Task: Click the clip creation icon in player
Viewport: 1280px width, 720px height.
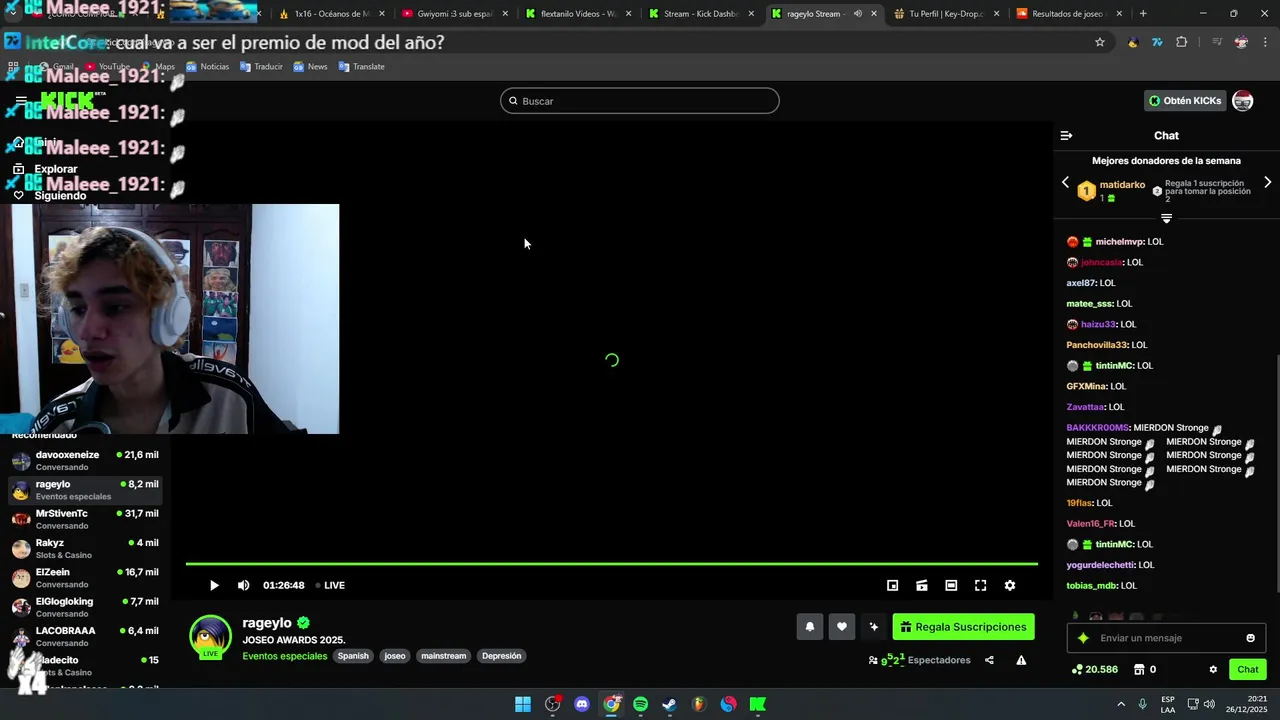Action: (x=922, y=586)
